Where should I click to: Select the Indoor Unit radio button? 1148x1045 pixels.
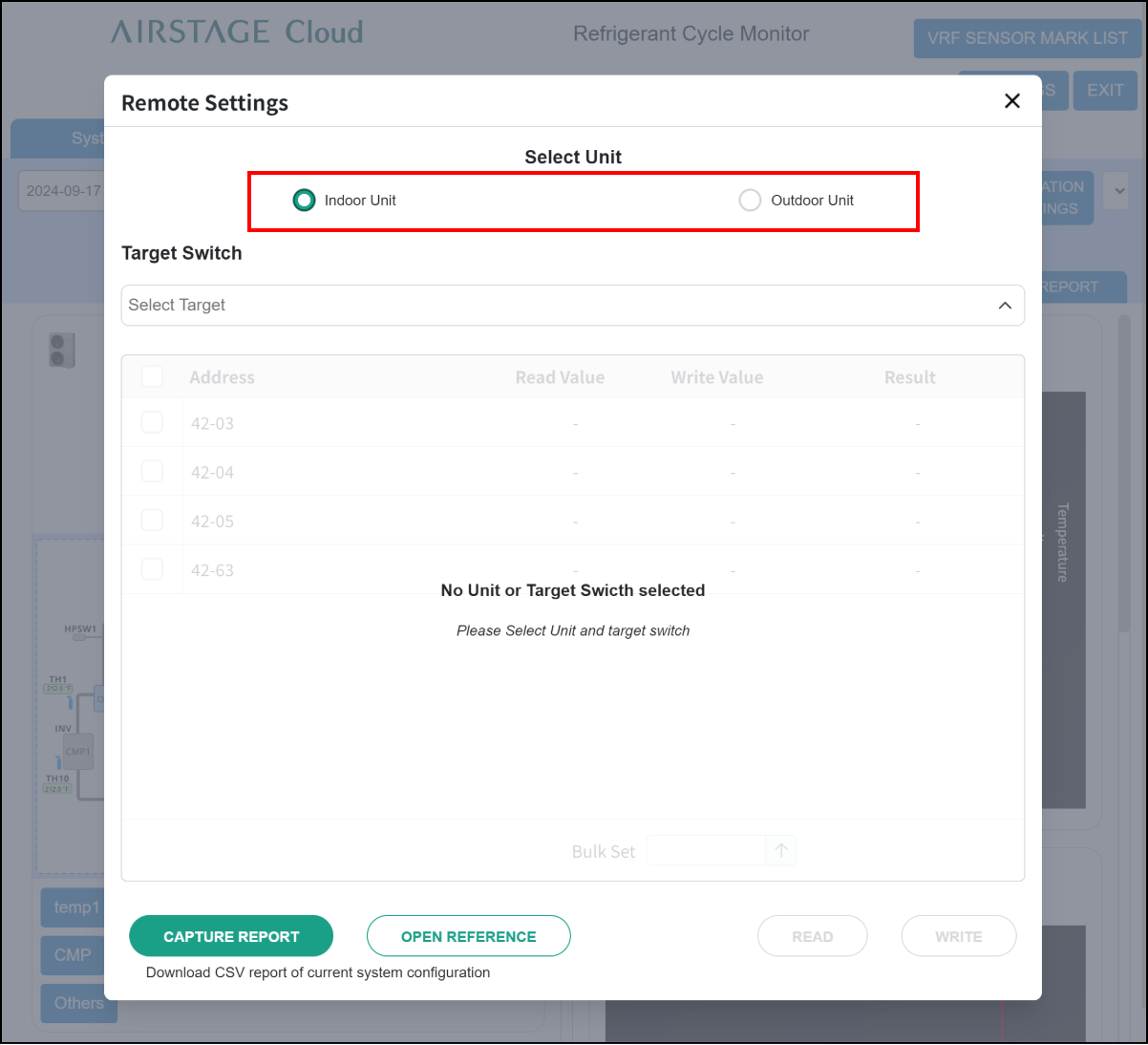(x=304, y=201)
